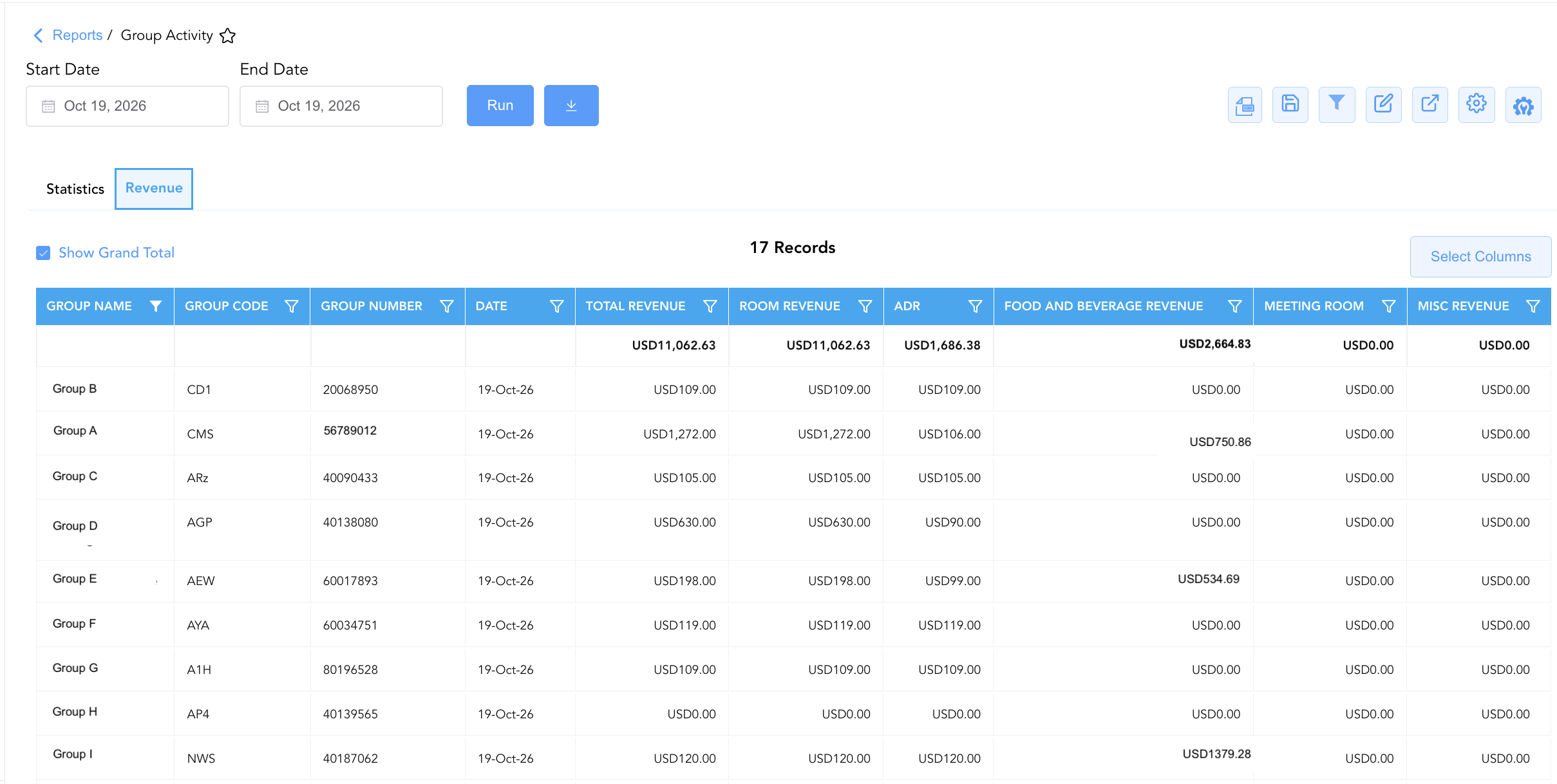Go back to Reports link

(x=77, y=35)
